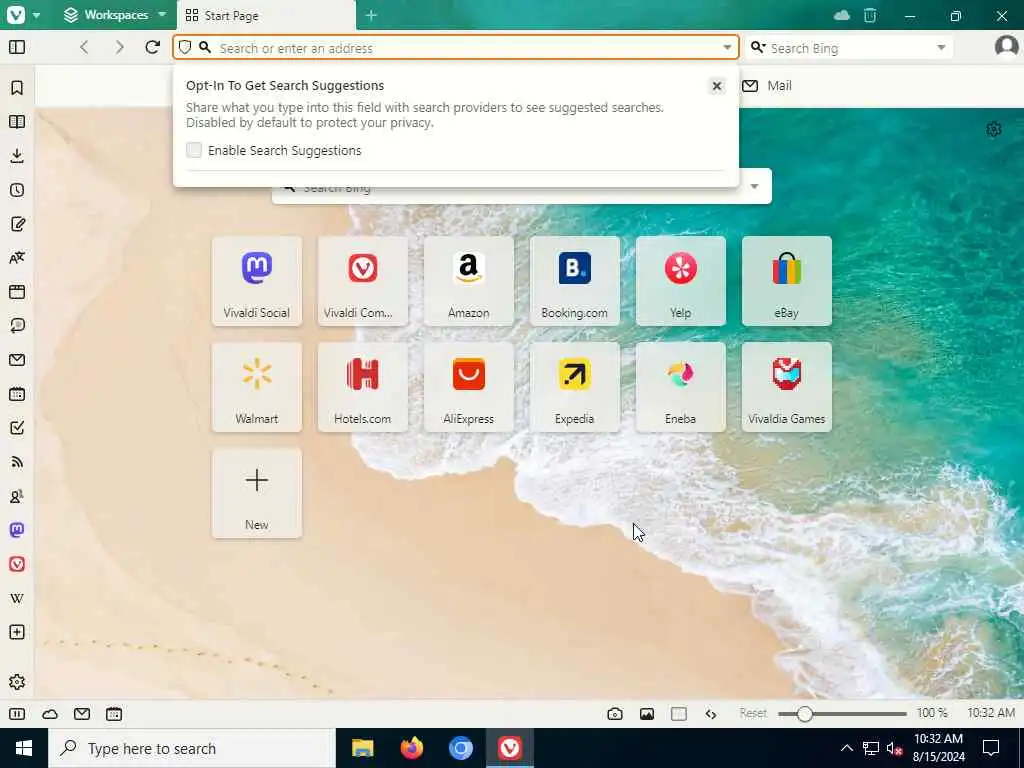The width and height of the screenshot is (1024, 768).
Task: Open the Booking.com speed dial
Action: 575,281
